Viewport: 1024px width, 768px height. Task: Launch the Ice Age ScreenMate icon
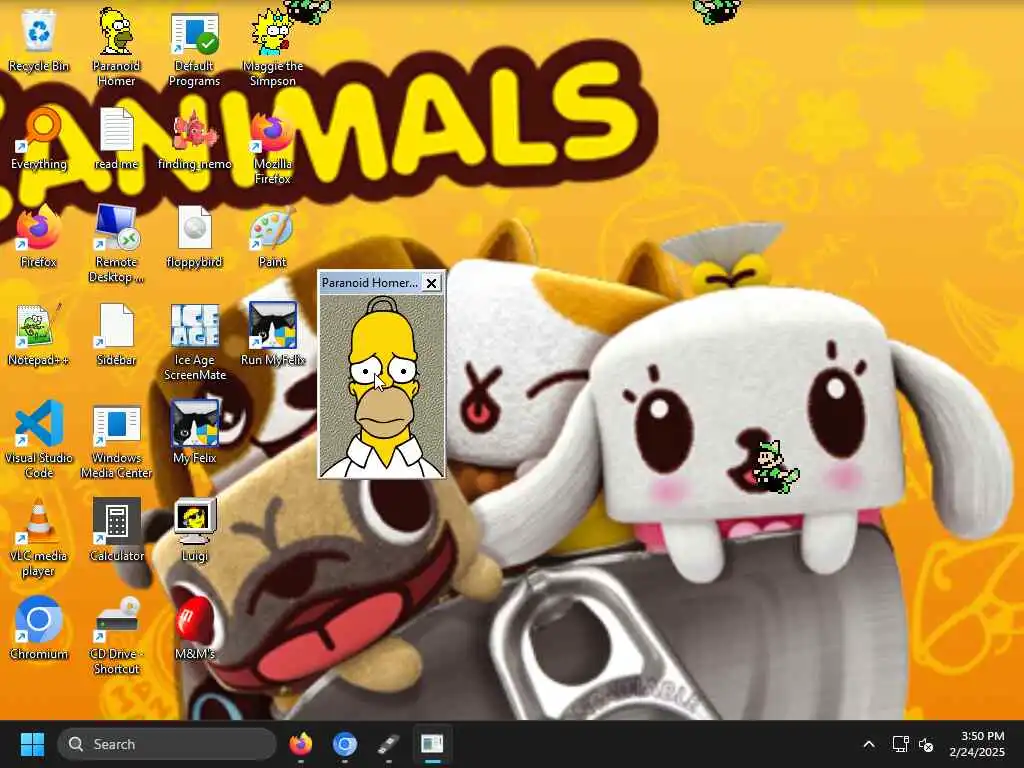(194, 343)
